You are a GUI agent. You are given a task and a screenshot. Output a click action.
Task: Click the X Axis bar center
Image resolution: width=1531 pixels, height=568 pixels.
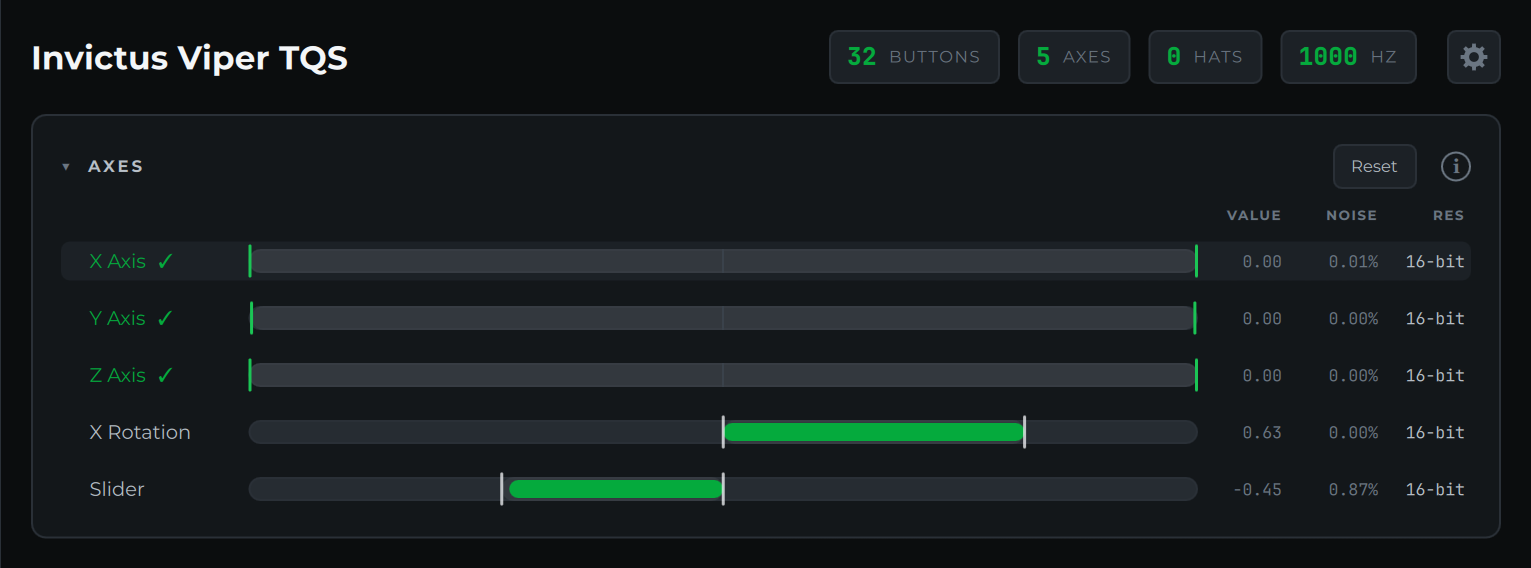[x=723, y=261]
